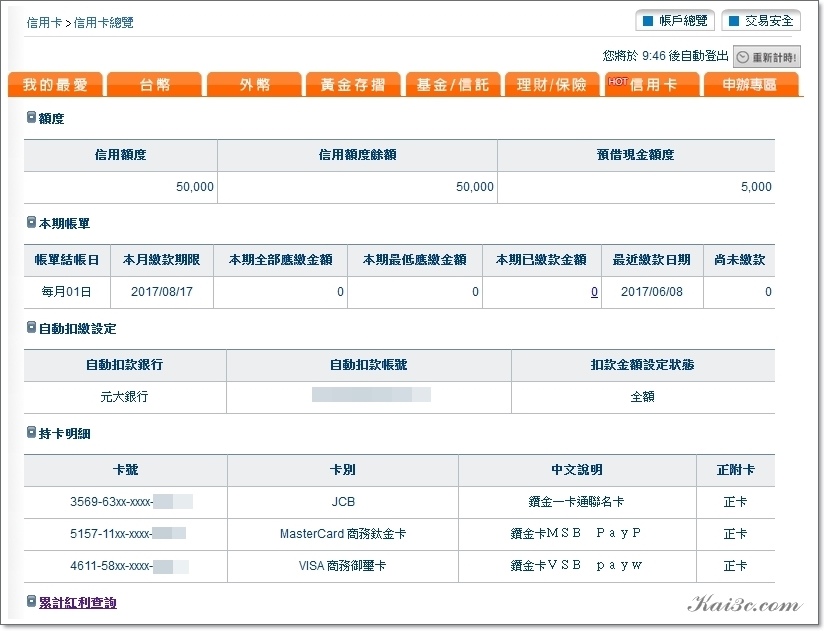Click card number 4611-58xx-xxxx

point(129,566)
